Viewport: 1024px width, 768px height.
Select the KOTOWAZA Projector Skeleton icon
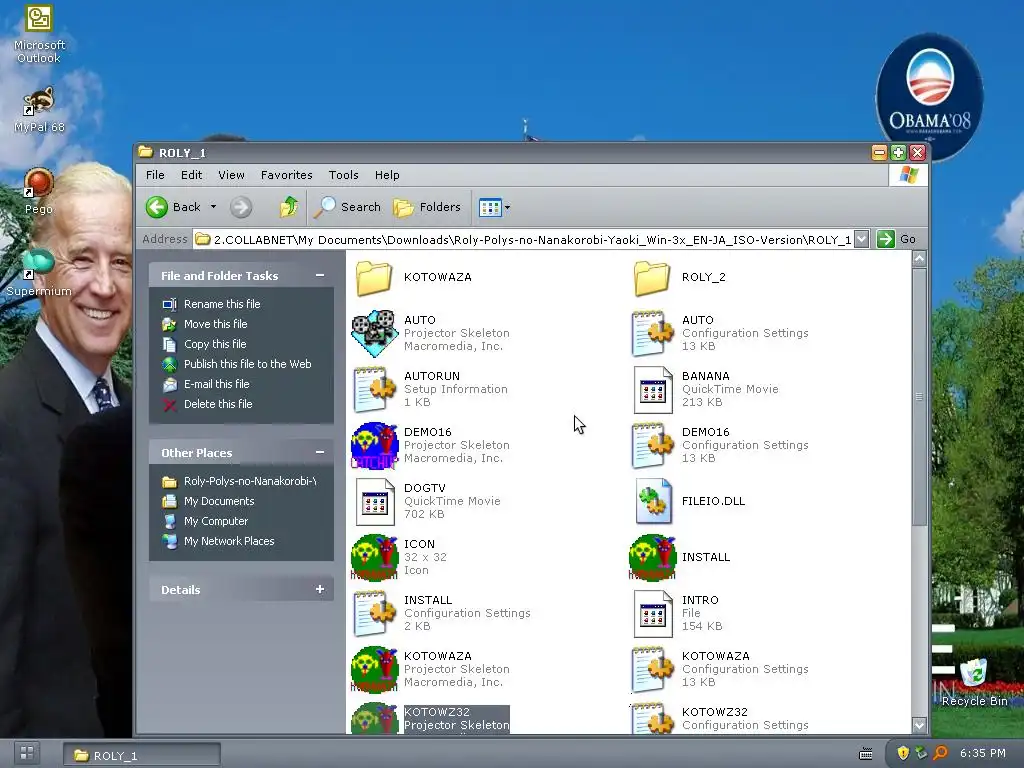point(374,669)
